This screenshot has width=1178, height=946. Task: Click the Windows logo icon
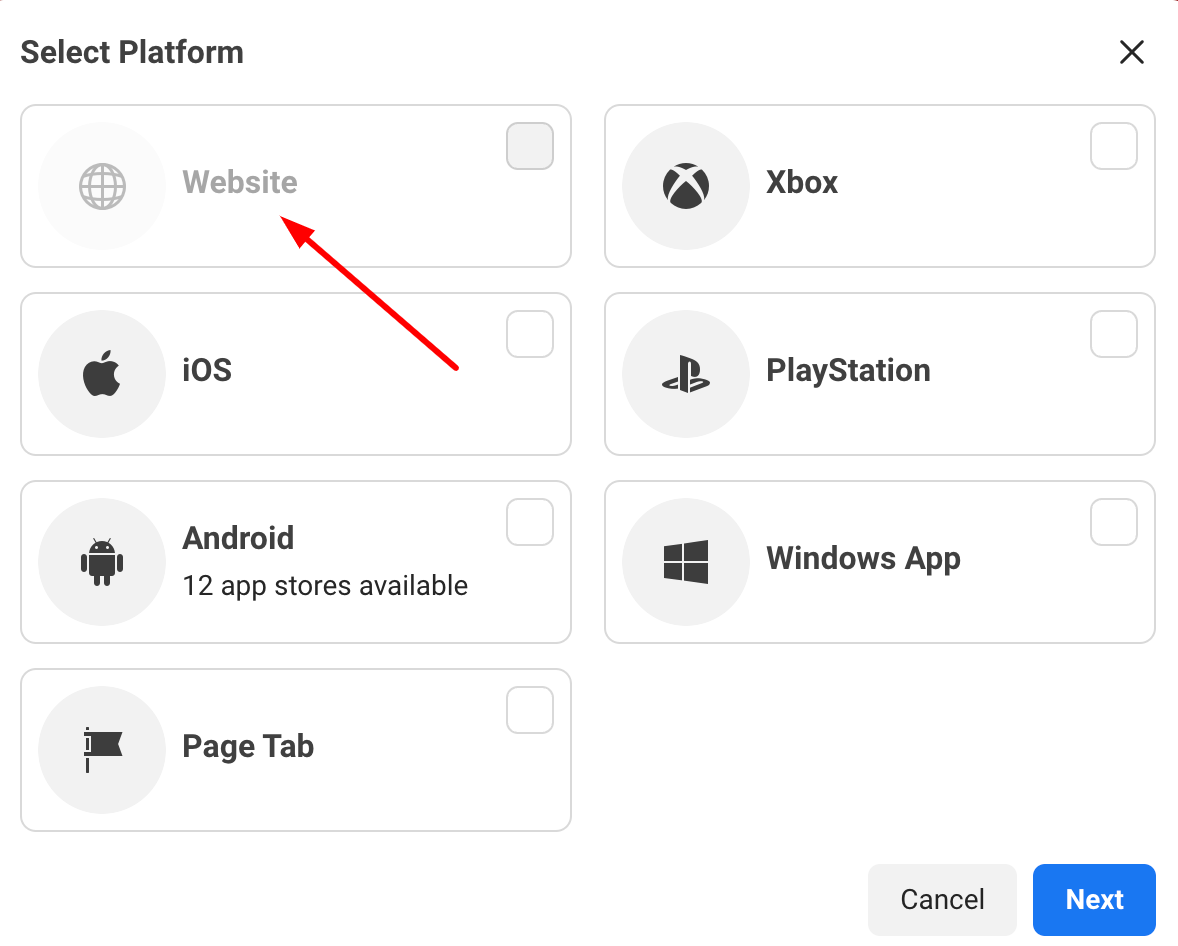[x=686, y=562]
